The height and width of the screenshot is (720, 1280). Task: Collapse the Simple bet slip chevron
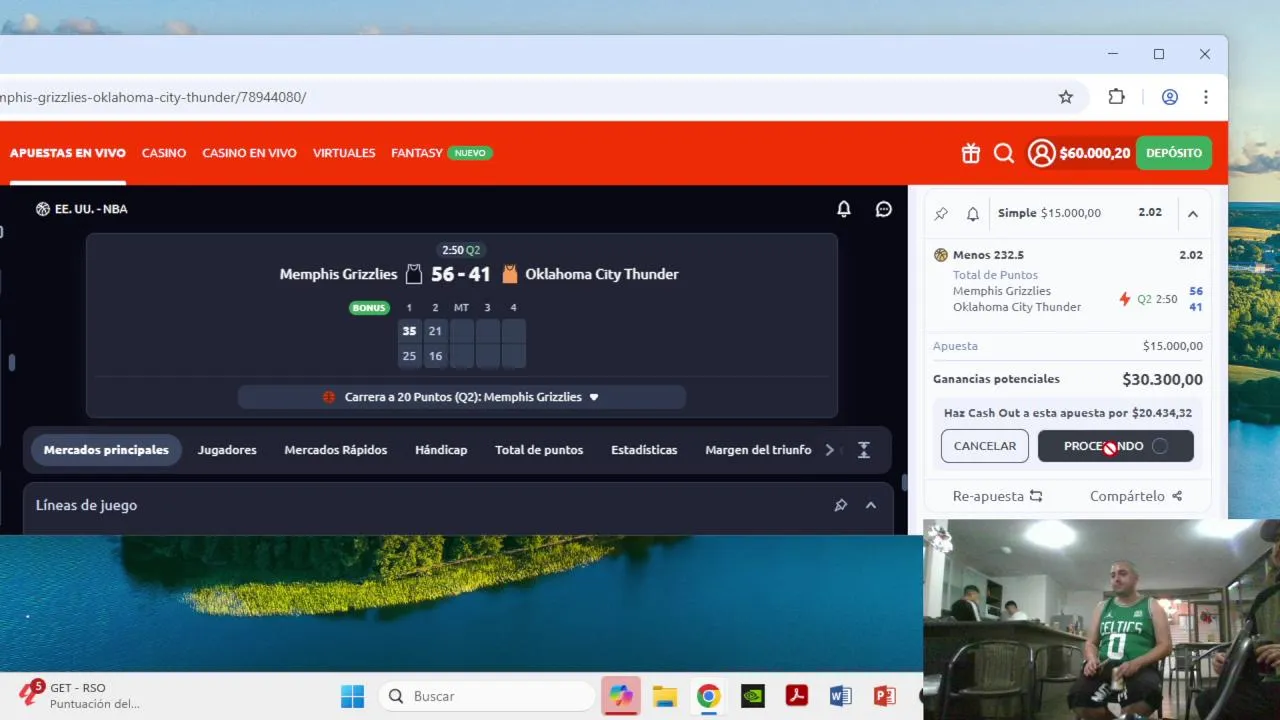click(1193, 214)
